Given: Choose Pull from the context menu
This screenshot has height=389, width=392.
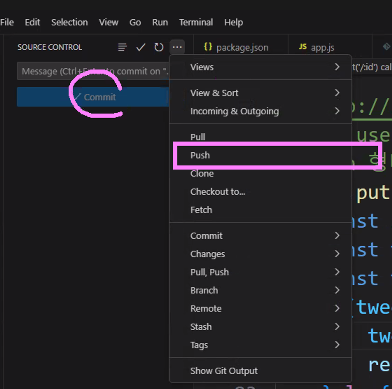Looking at the screenshot, I should pos(261,137).
